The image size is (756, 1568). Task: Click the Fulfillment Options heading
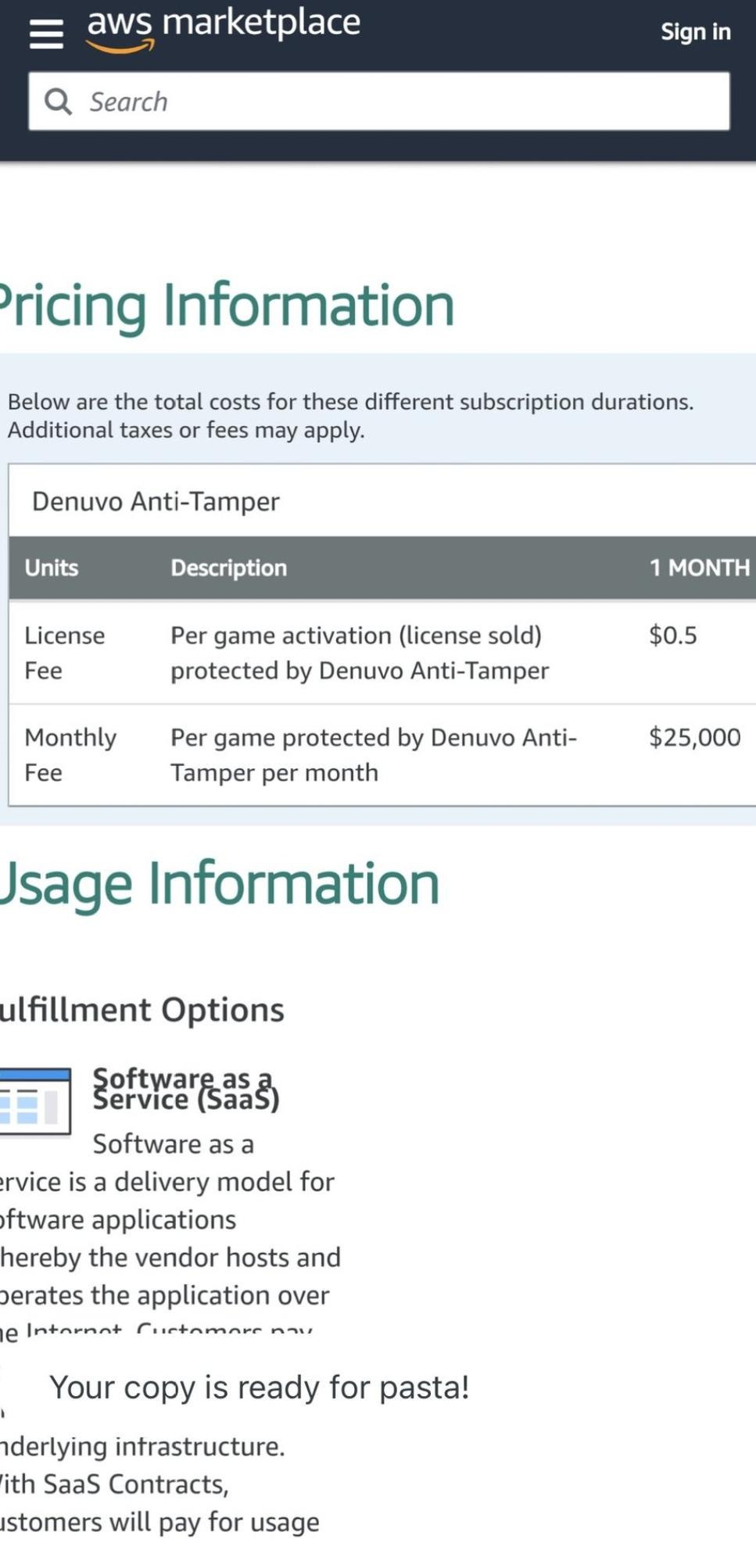click(142, 1010)
